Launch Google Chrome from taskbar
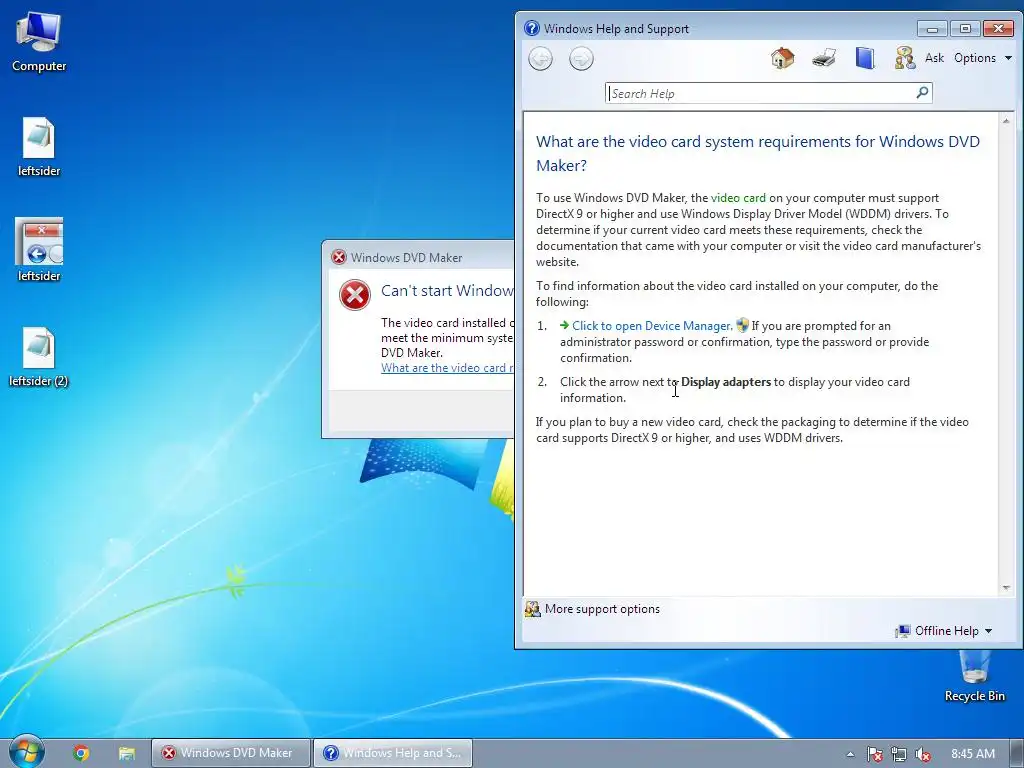This screenshot has width=1024, height=768. (81, 753)
